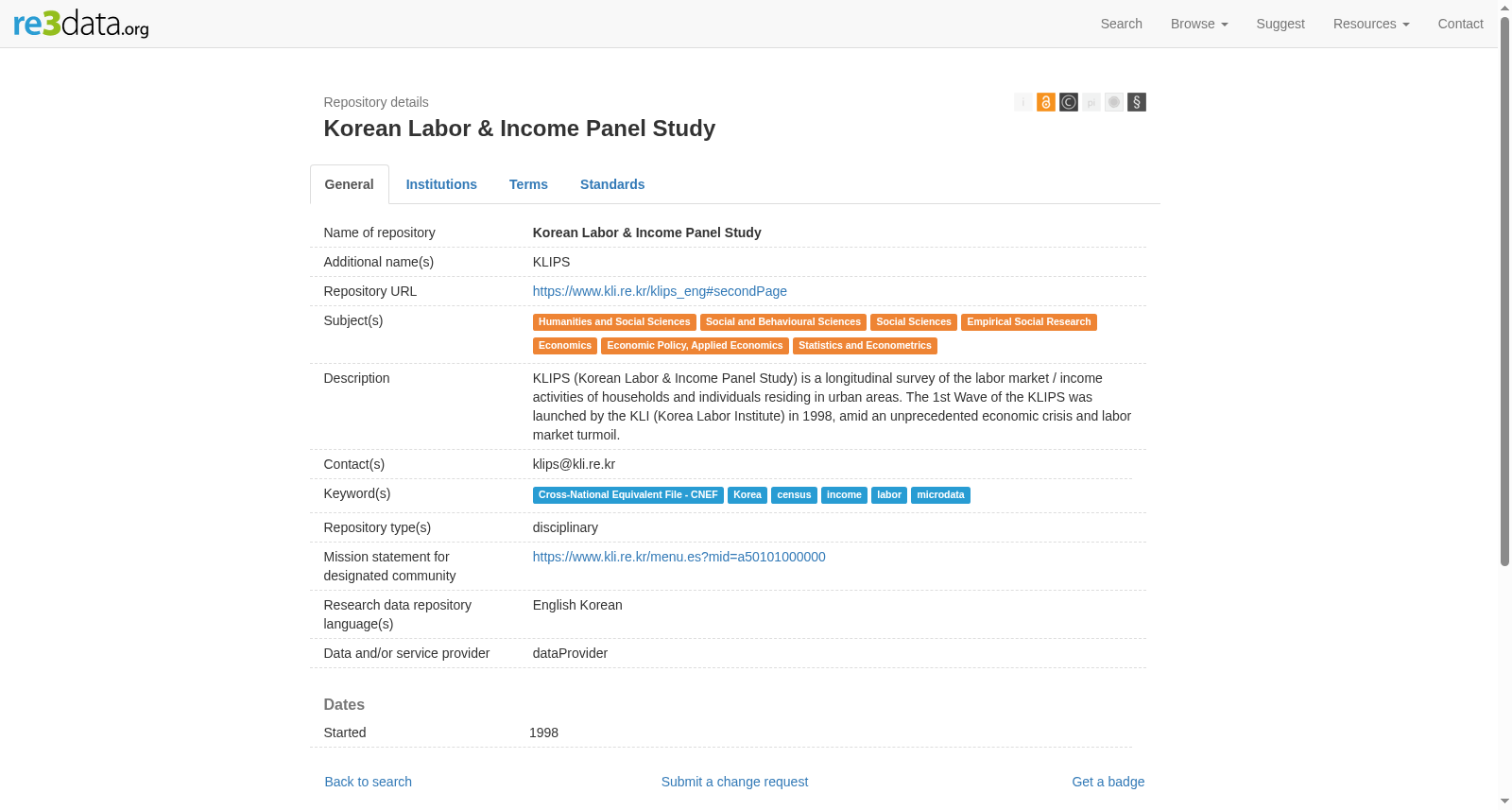The image size is (1512, 810).
Task: Select the Economics subject tag
Action: point(565,346)
